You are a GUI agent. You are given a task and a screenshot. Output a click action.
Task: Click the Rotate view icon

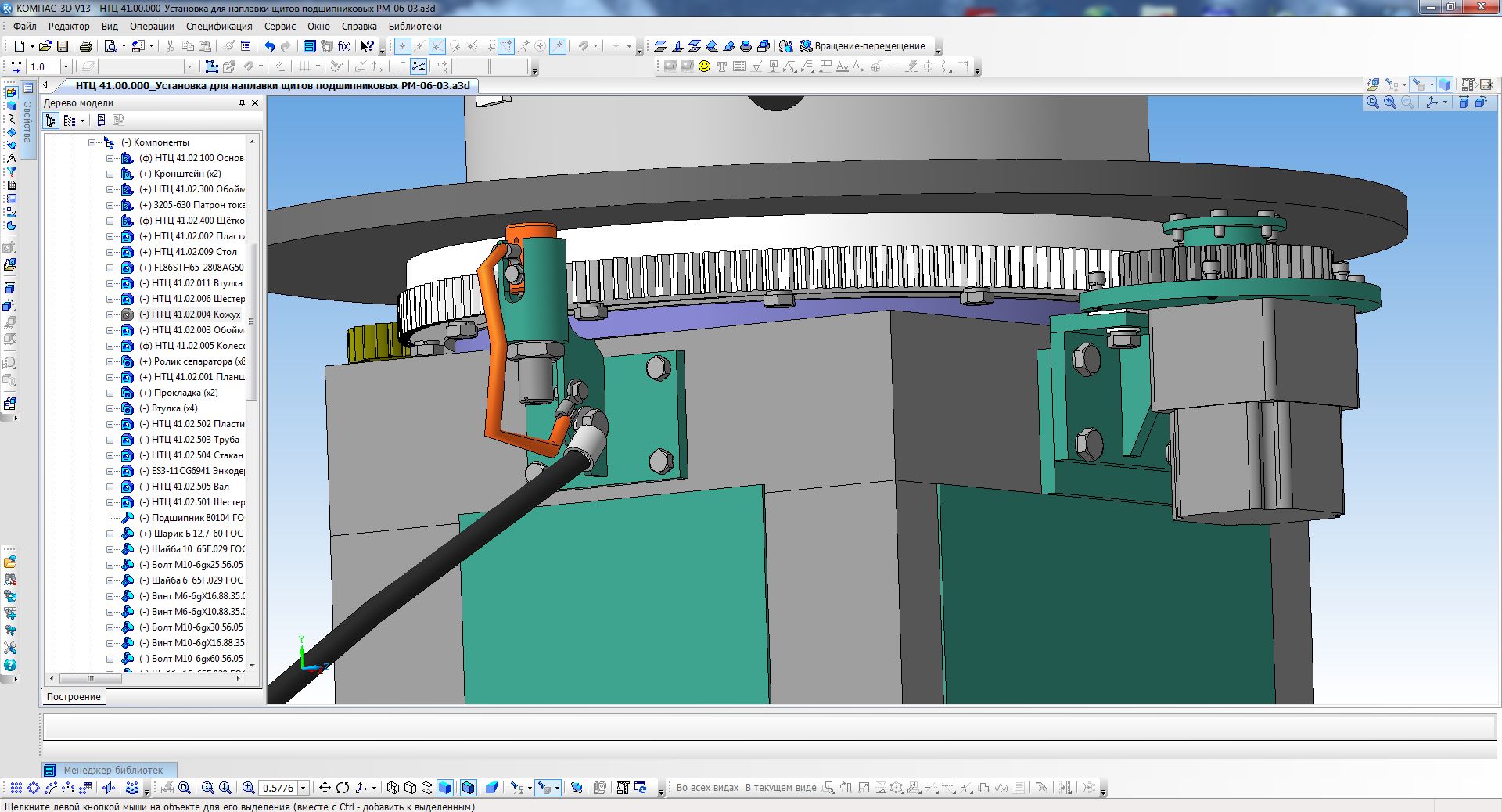343,788
